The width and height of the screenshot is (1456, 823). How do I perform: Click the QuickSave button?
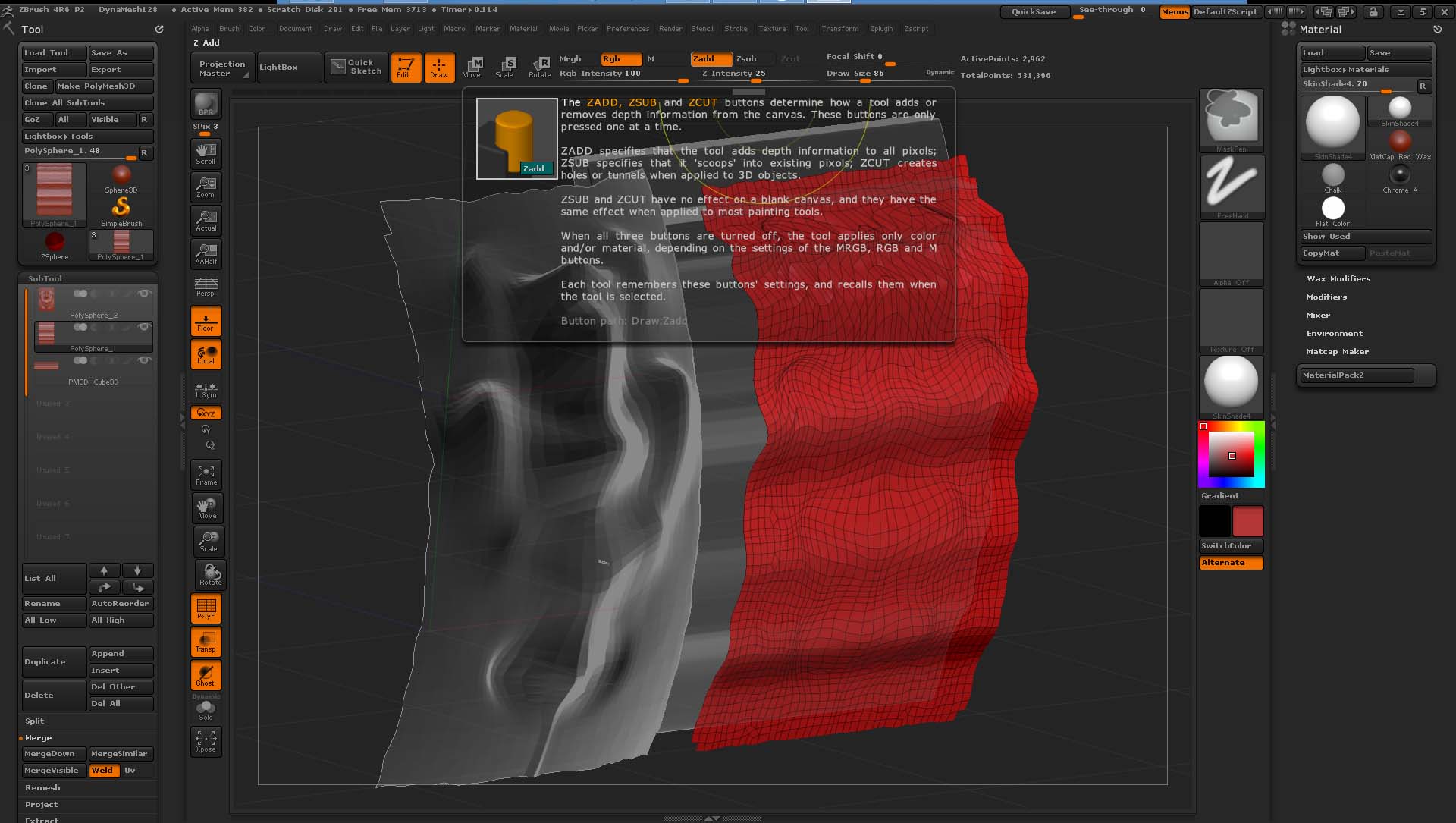pos(1033,11)
